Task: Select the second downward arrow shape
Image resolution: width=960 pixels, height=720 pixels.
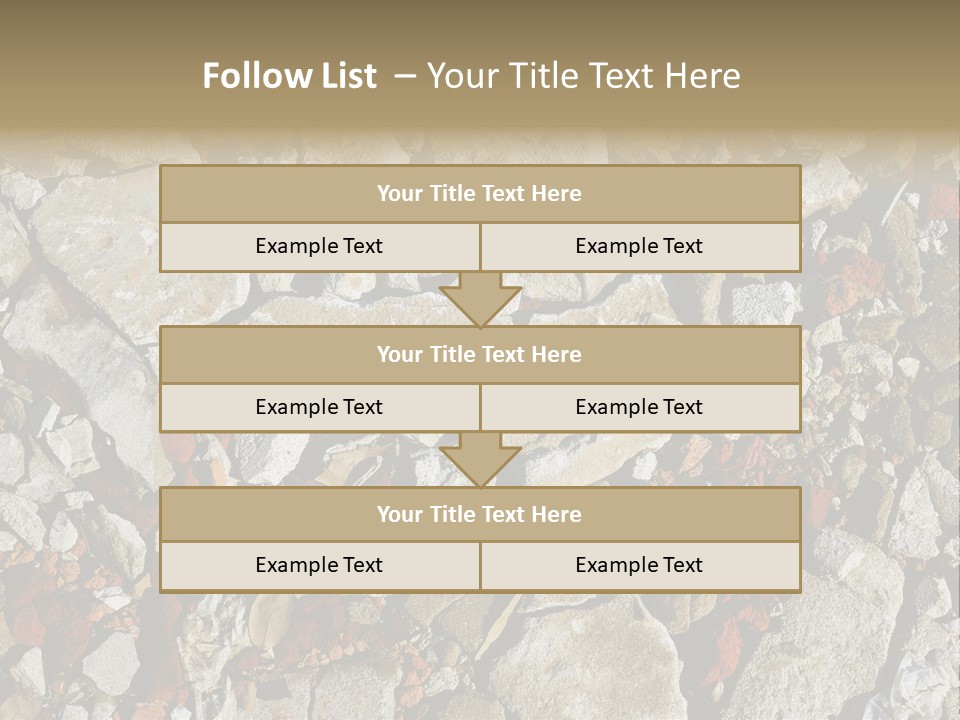Action: coord(481,460)
